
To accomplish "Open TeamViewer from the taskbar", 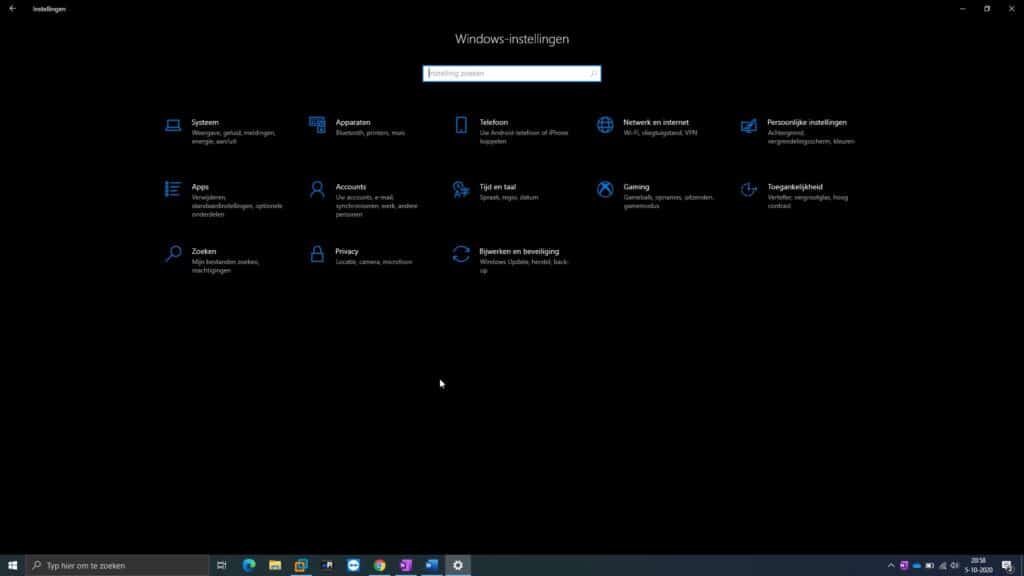I will point(353,566).
